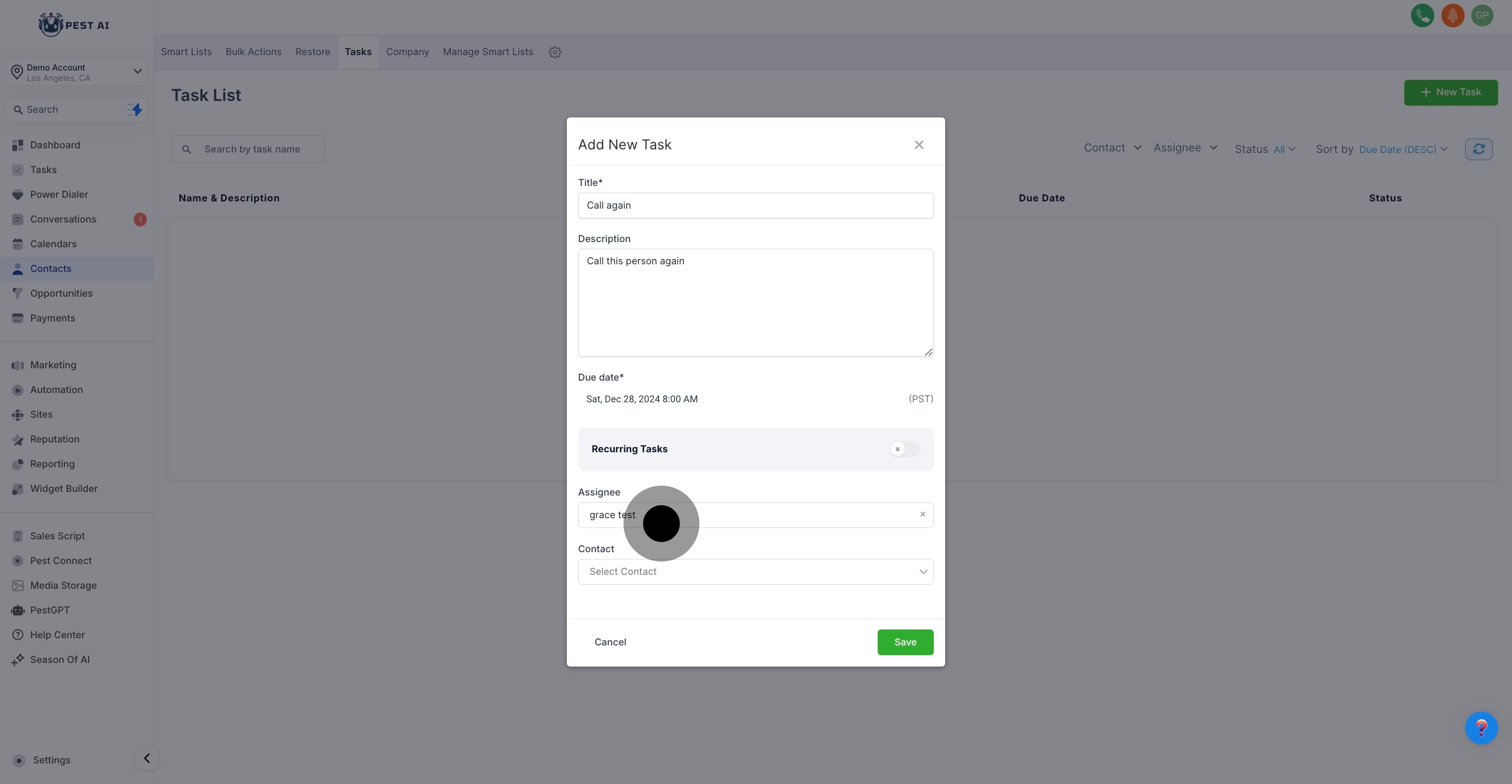Switch to the Bulk Actions tab
The width and height of the screenshot is (1512, 784).
(253, 52)
